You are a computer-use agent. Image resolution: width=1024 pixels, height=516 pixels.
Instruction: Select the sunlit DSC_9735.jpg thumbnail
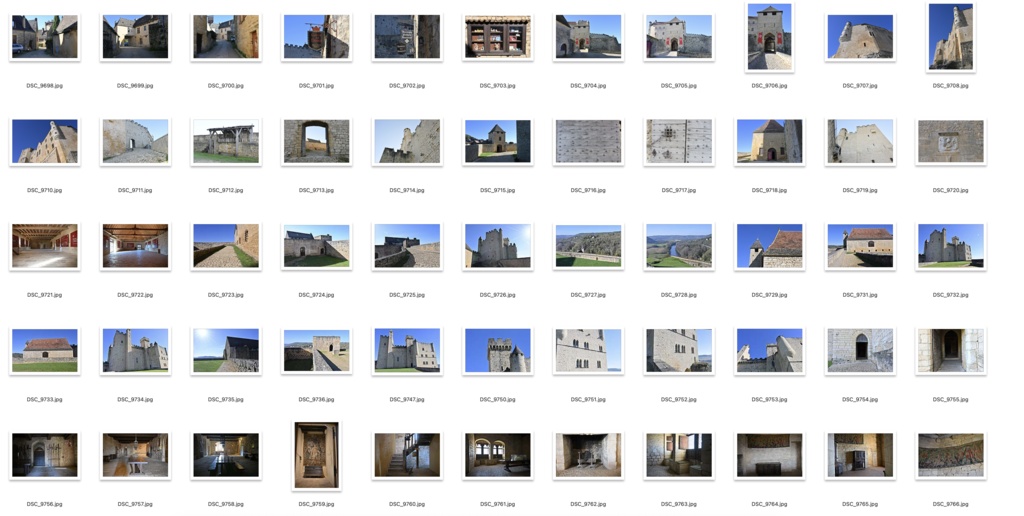pos(226,350)
